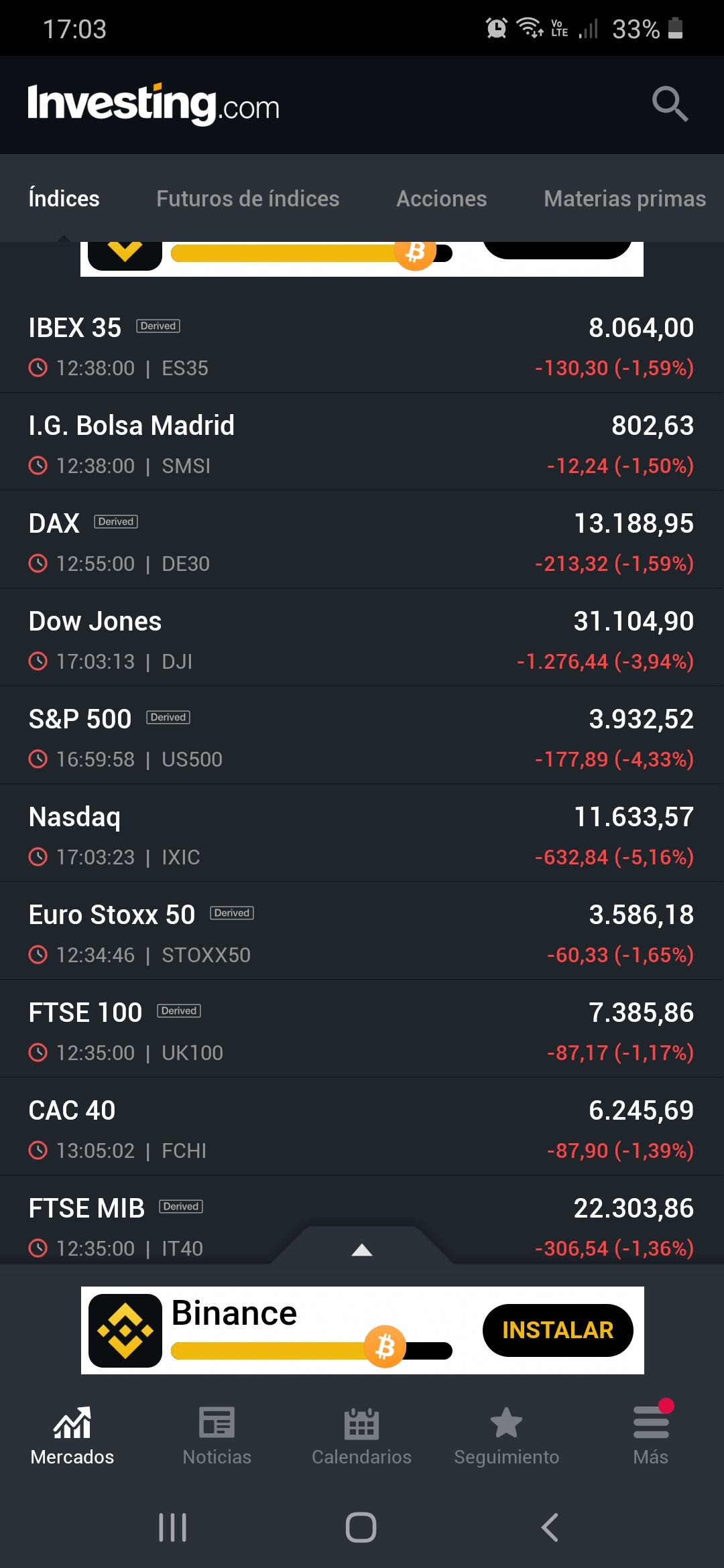Tap the INSTALAR button
This screenshot has width=724, height=1568.
click(558, 1330)
